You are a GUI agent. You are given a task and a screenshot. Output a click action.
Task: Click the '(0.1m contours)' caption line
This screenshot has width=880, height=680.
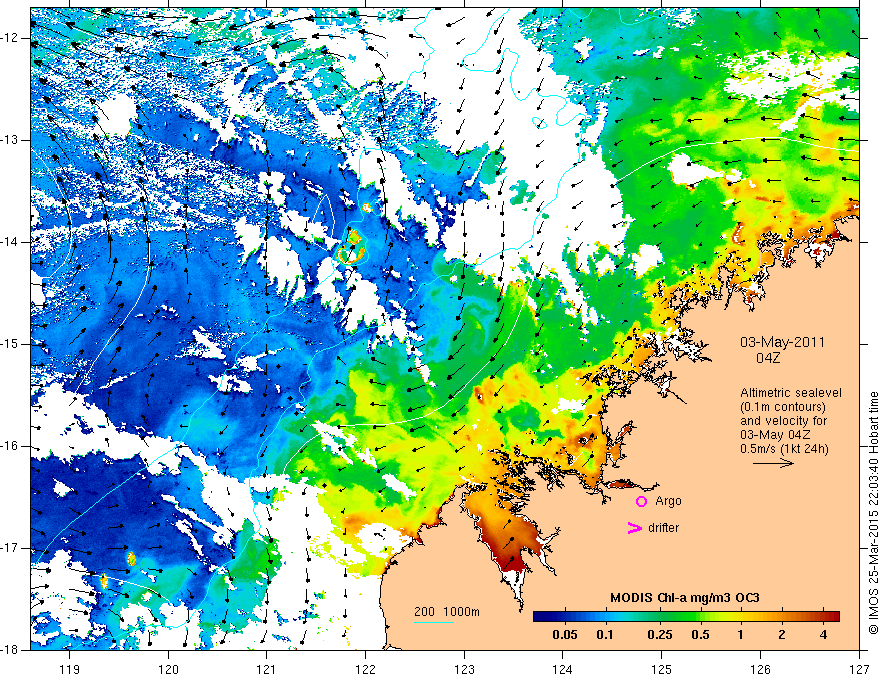point(783,407)
